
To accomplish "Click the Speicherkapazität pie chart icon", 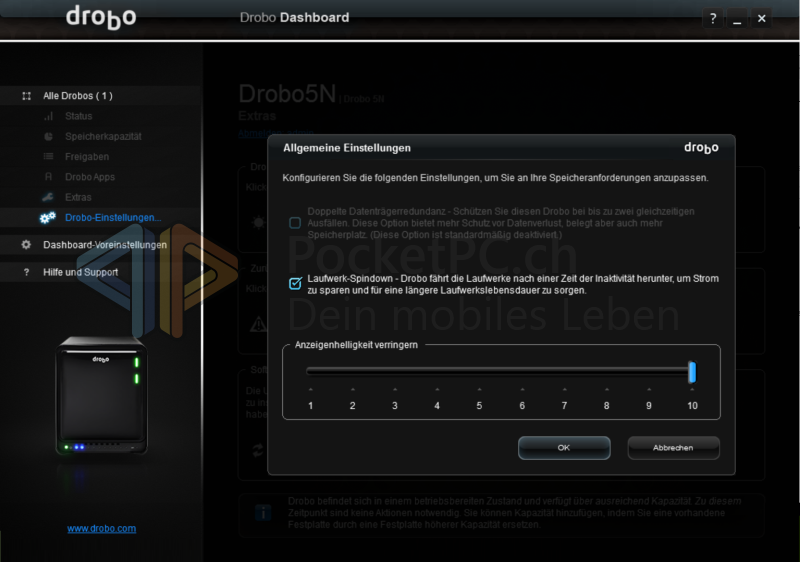I will 48,136.
